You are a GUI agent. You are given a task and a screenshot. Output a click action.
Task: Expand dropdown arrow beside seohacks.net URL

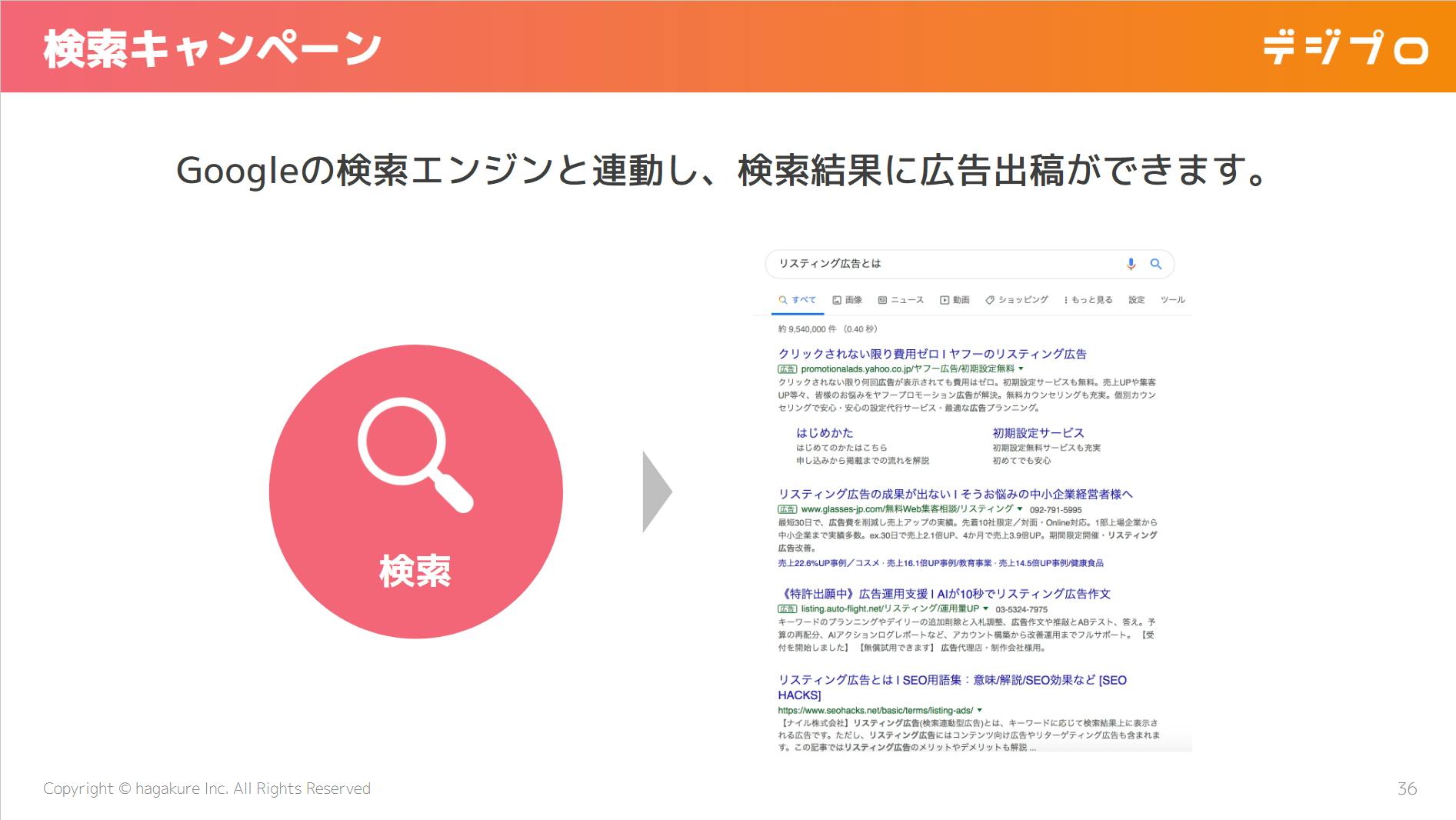(x=979, y=711)
